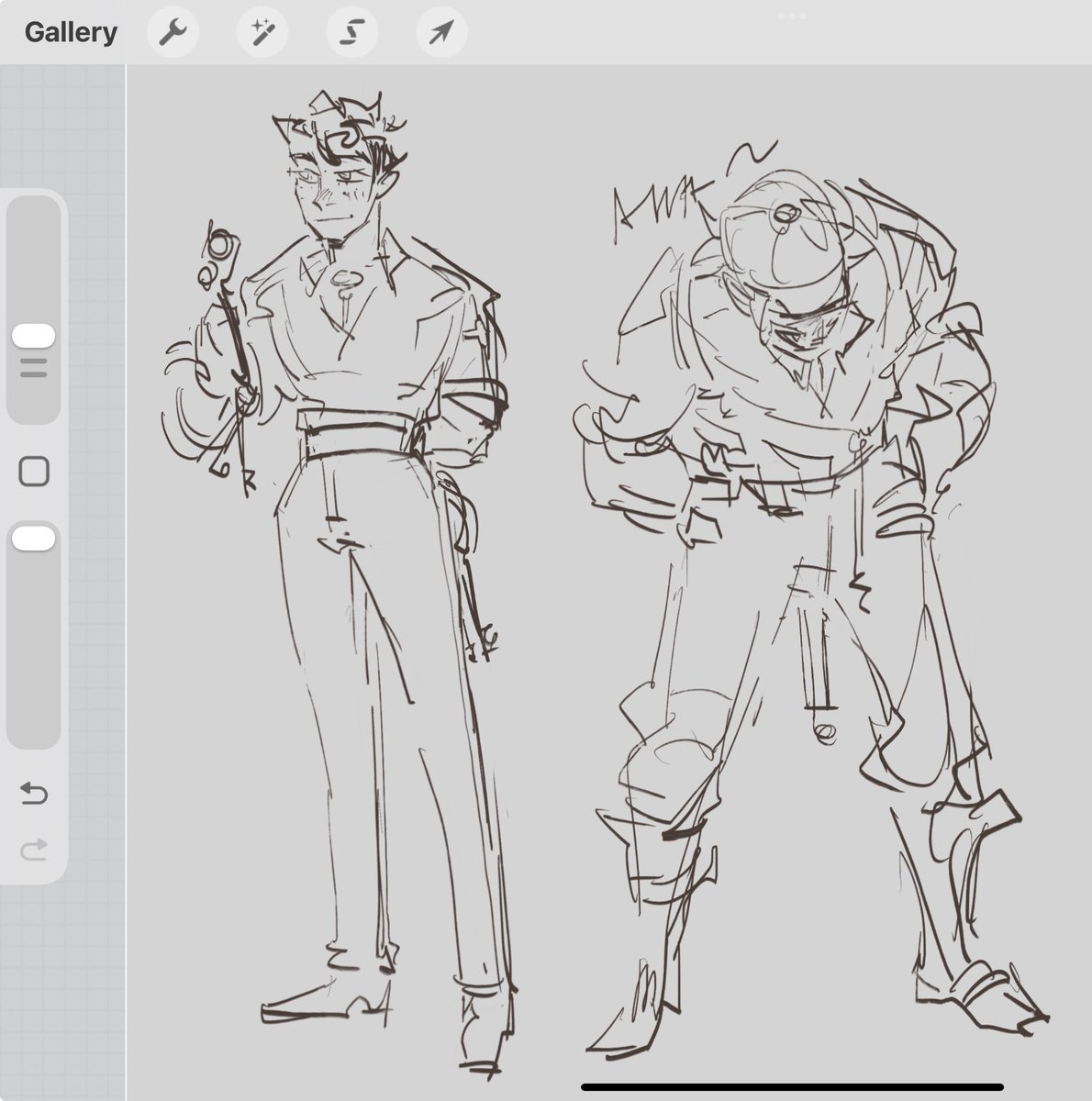The height and width of the screenshot is (1101, 1092).
Task: Open the Adjustments magic wand menu
Action: point(262,33)
